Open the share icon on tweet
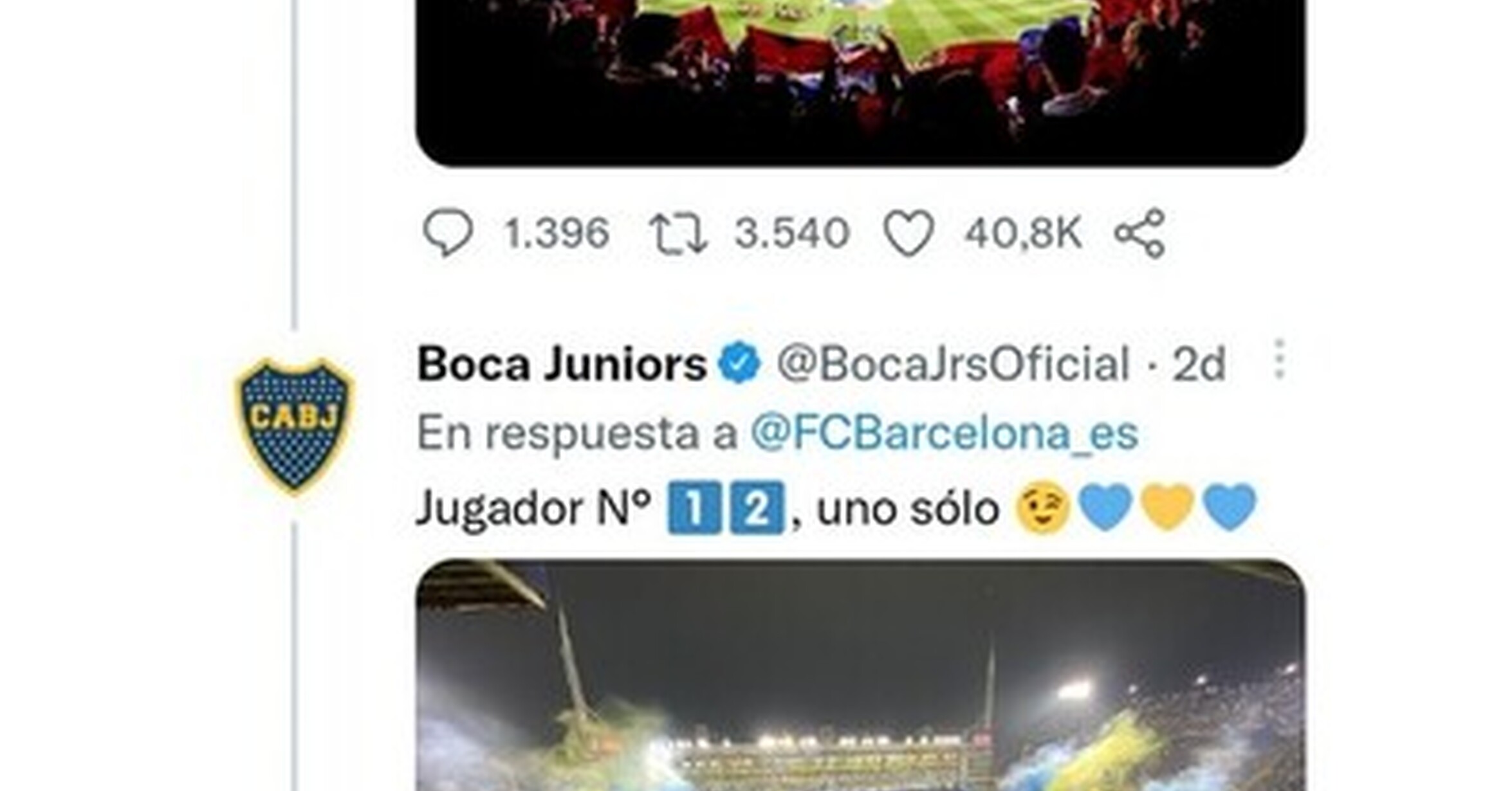Image resolution: width=1512 pixels, height=791 pixels. click(1140, 233)
